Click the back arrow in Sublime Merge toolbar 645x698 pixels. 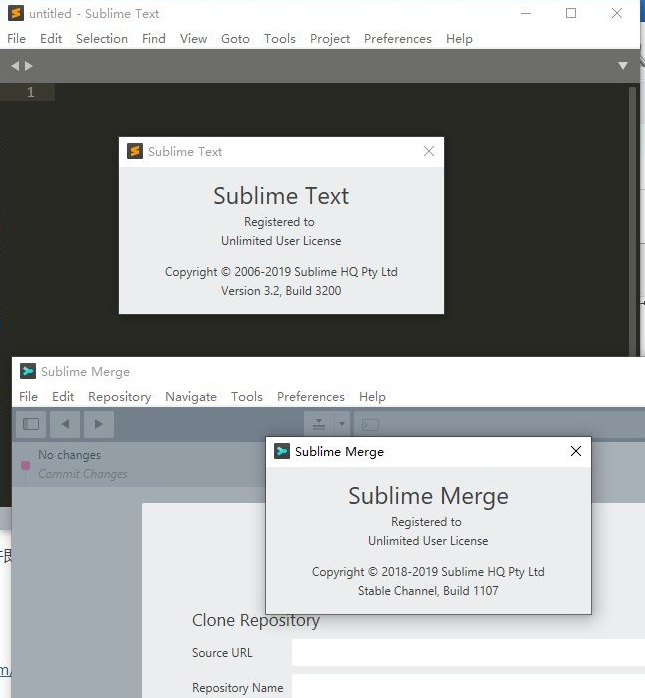pyautogui.click(x=65, y=424)
